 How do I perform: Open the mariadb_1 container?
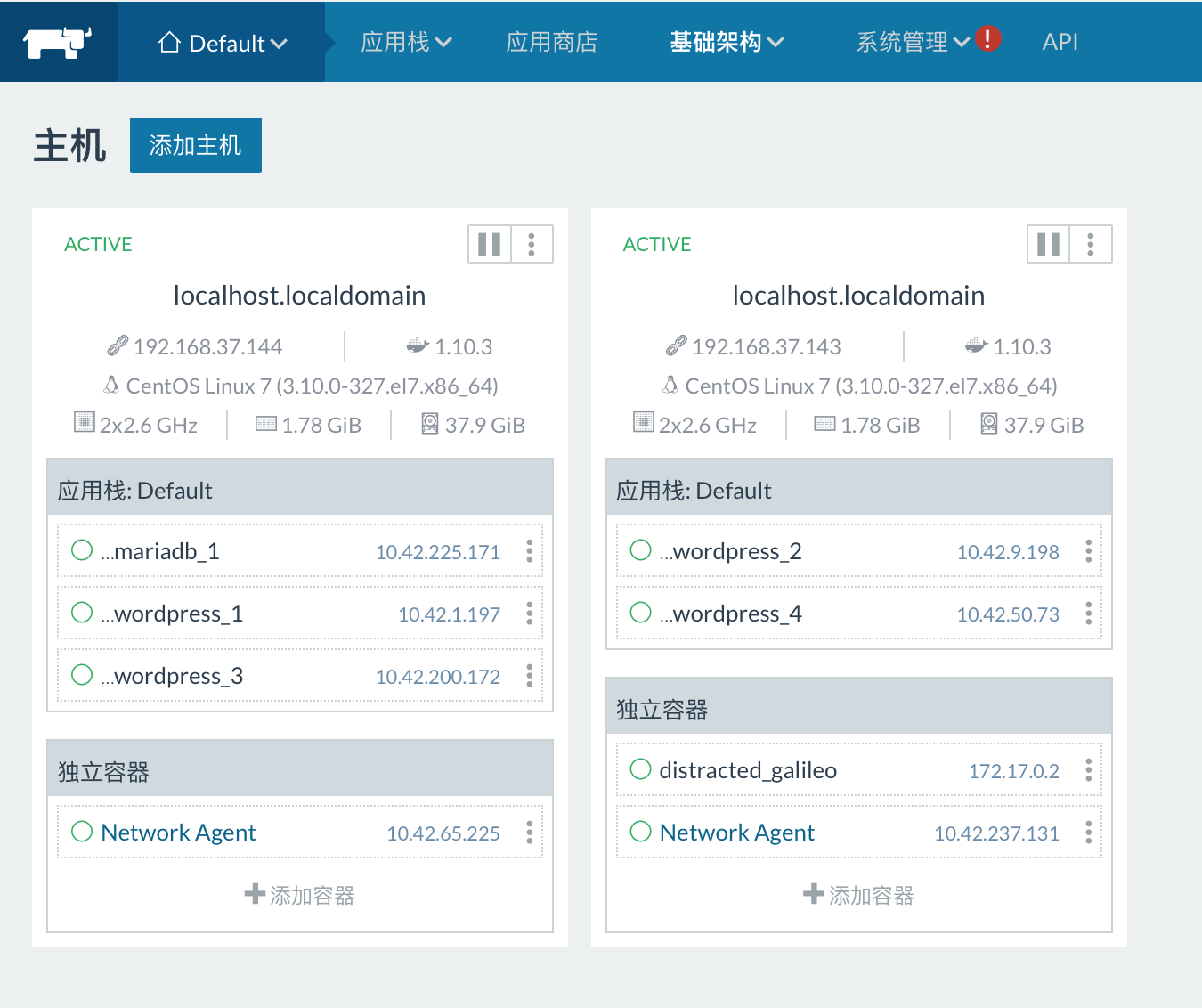160,551
